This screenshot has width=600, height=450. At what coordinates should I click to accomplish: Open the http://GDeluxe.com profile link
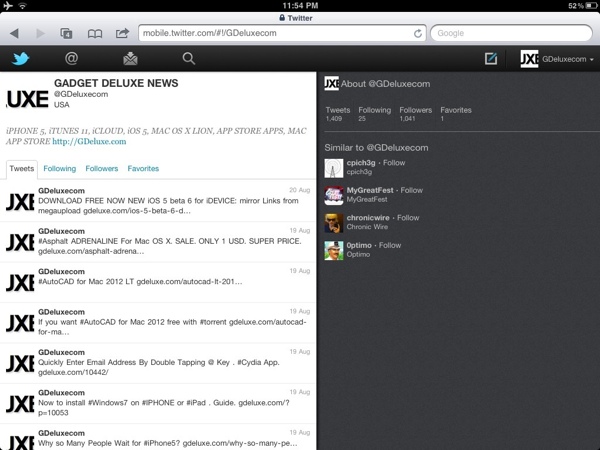tap(89, 142)
